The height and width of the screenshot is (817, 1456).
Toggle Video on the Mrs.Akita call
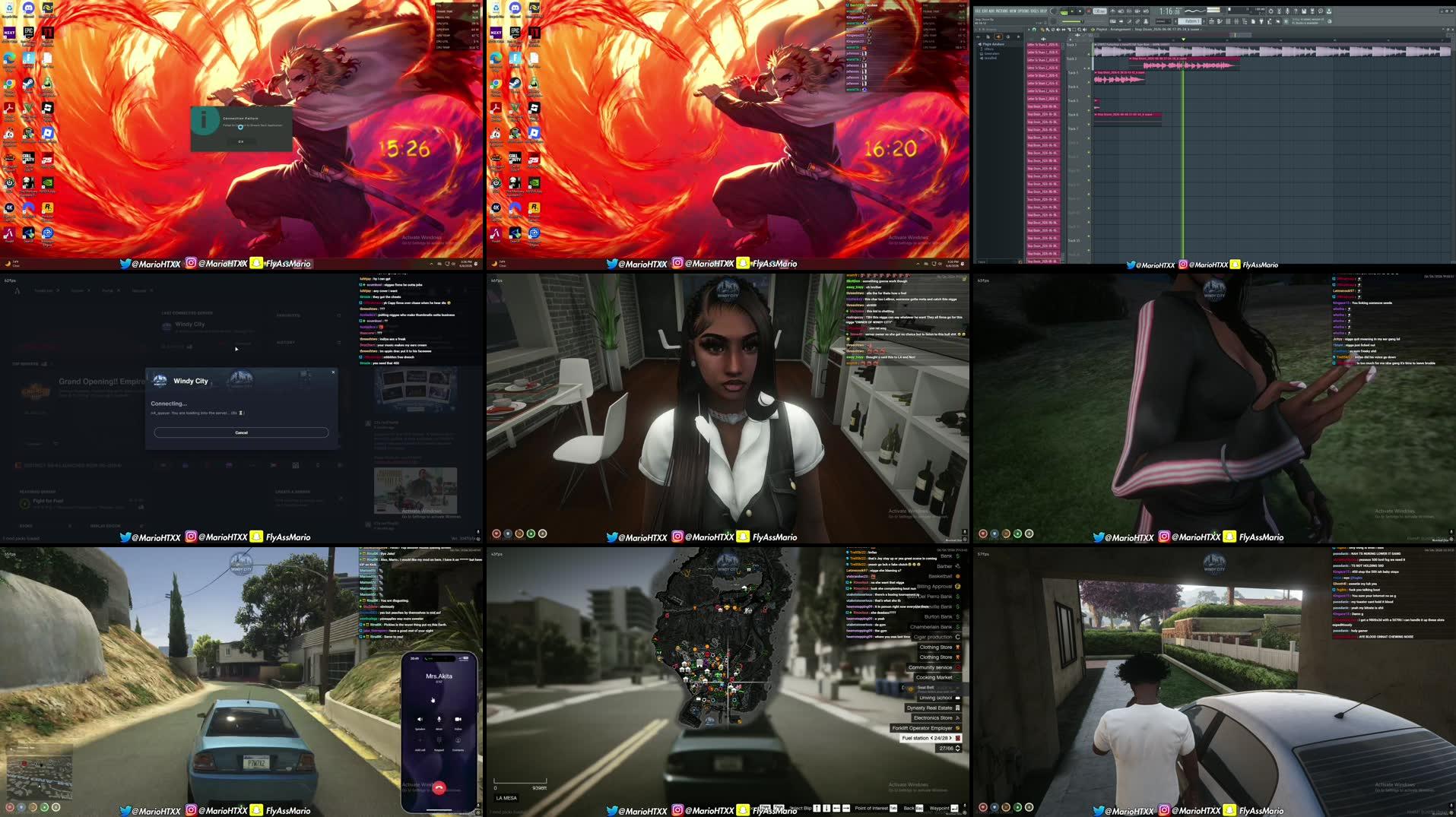coord(458,720)
